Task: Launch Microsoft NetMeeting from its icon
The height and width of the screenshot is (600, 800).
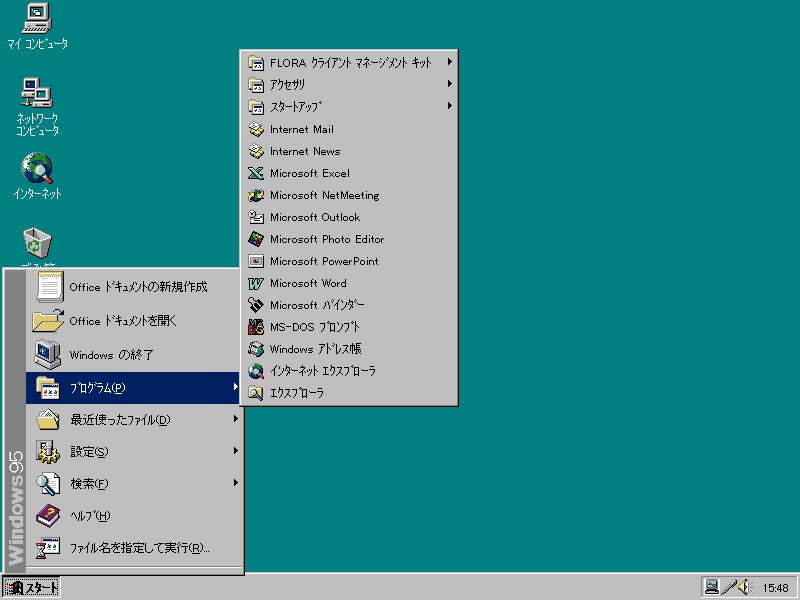Action: [256, 195]
